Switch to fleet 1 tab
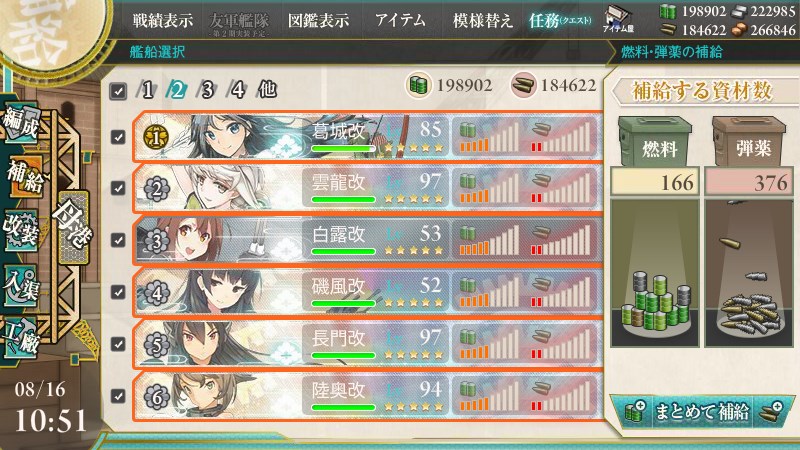This screenshot has width=800, height=450. (146, 90)
